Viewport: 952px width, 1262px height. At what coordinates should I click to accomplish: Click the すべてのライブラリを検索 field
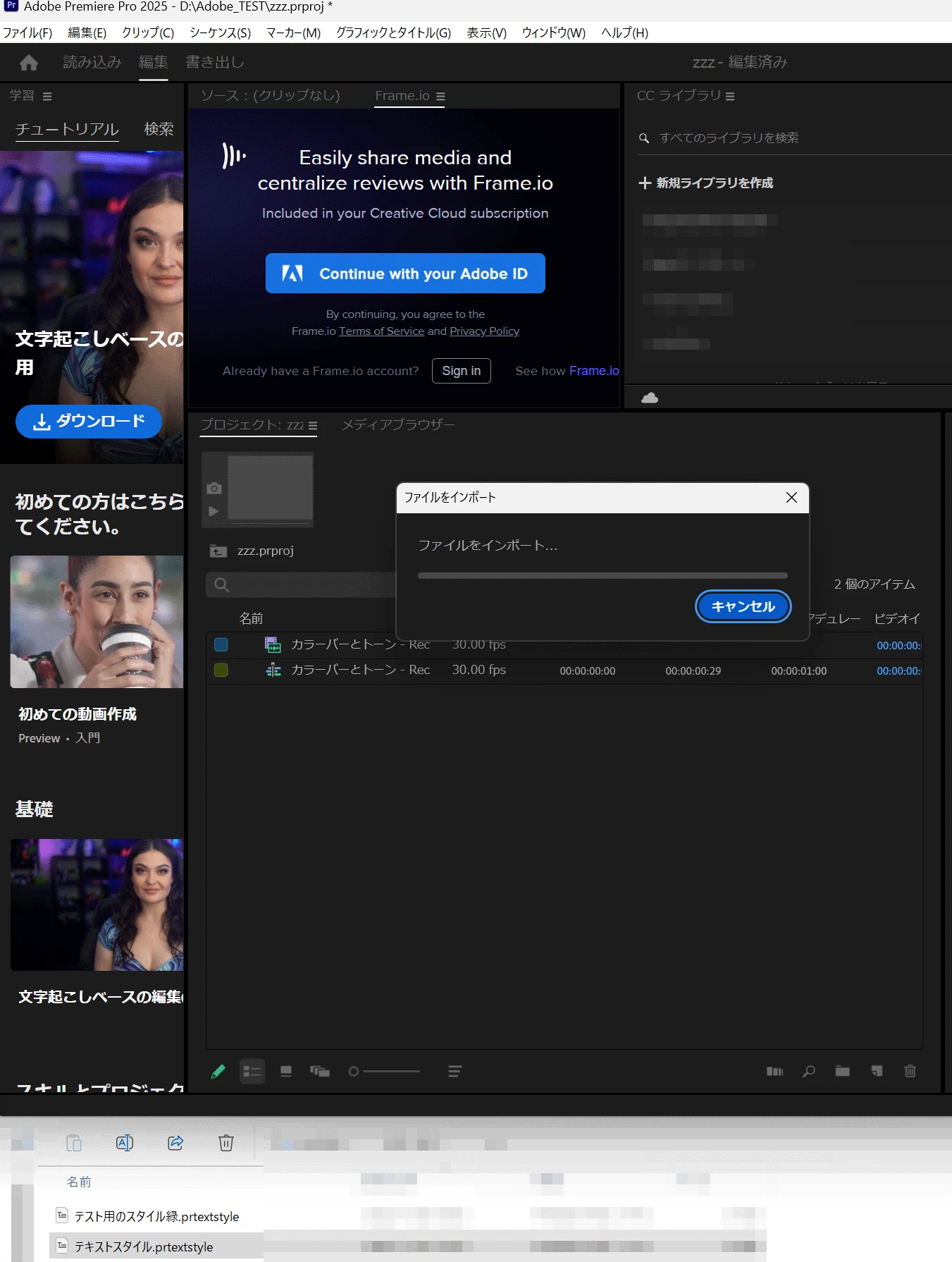click(x=795, y=138)
